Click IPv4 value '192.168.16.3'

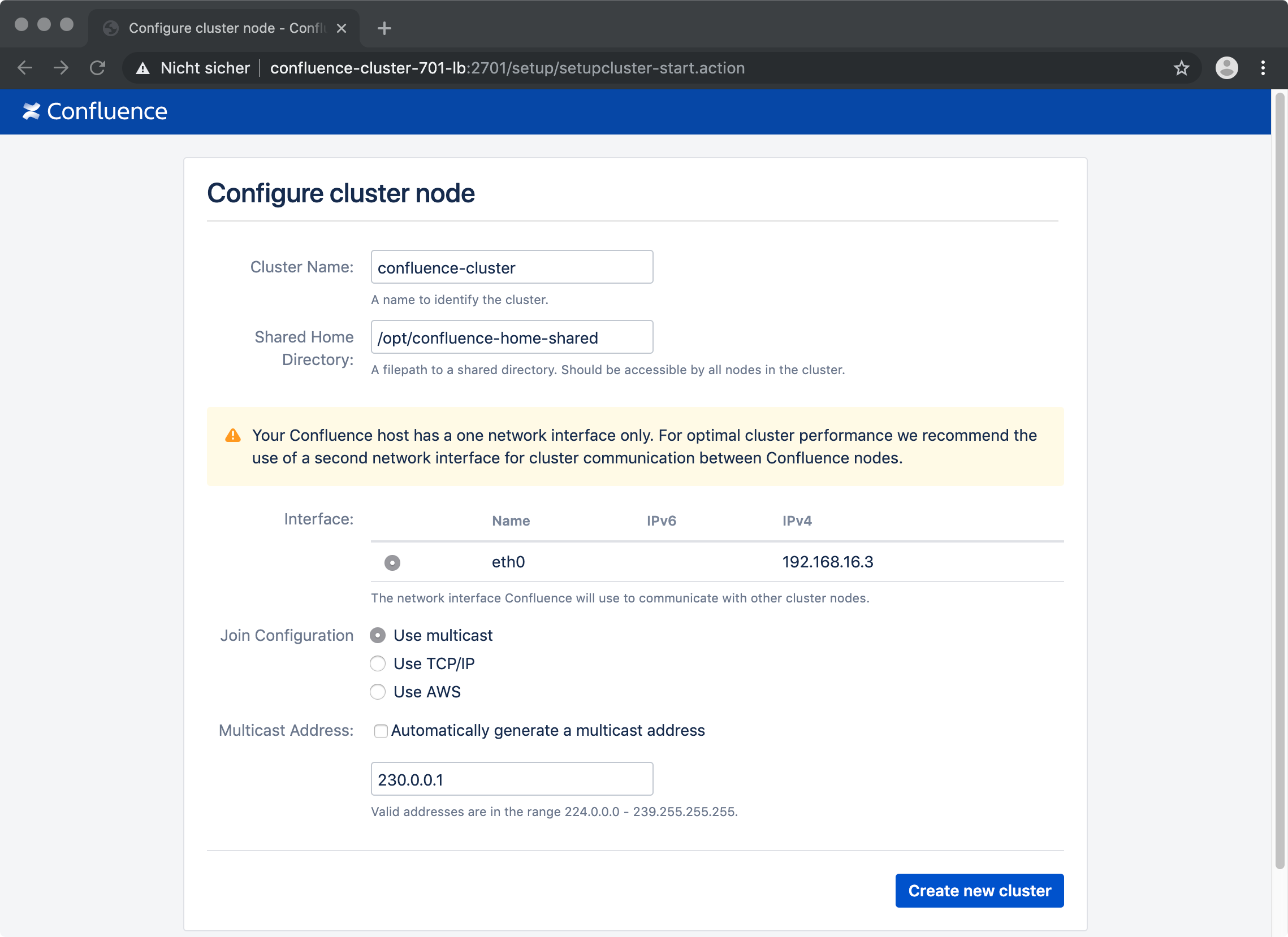pos(827,562)
